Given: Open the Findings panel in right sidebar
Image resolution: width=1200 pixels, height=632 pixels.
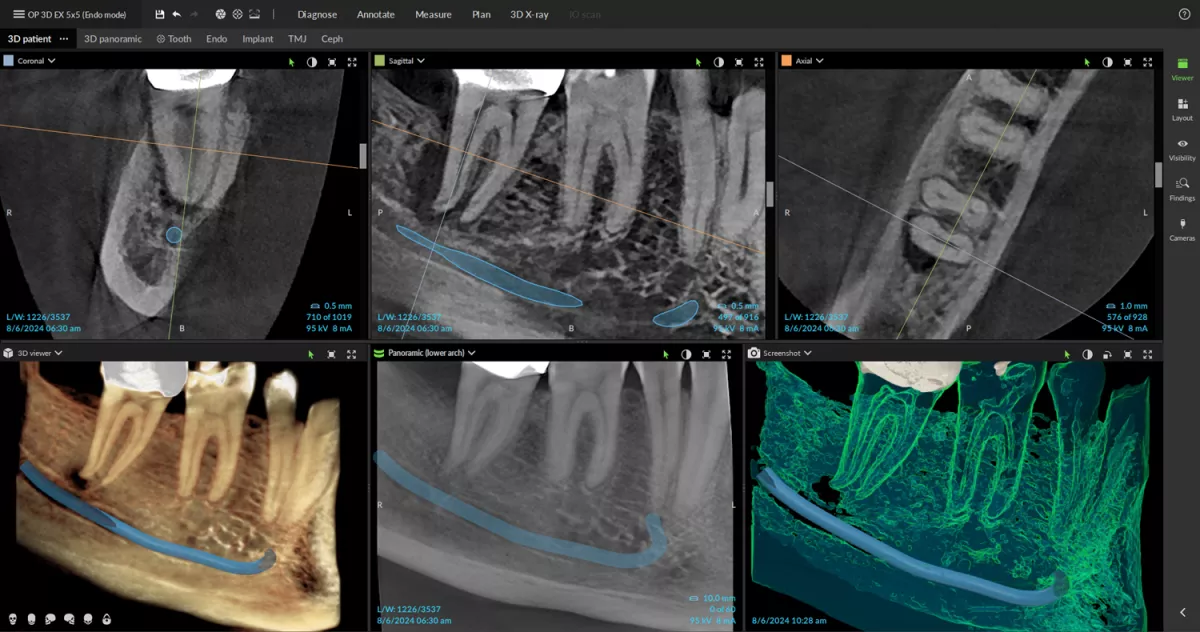Looking at the screenshot, I should (x=1182, y=188).
